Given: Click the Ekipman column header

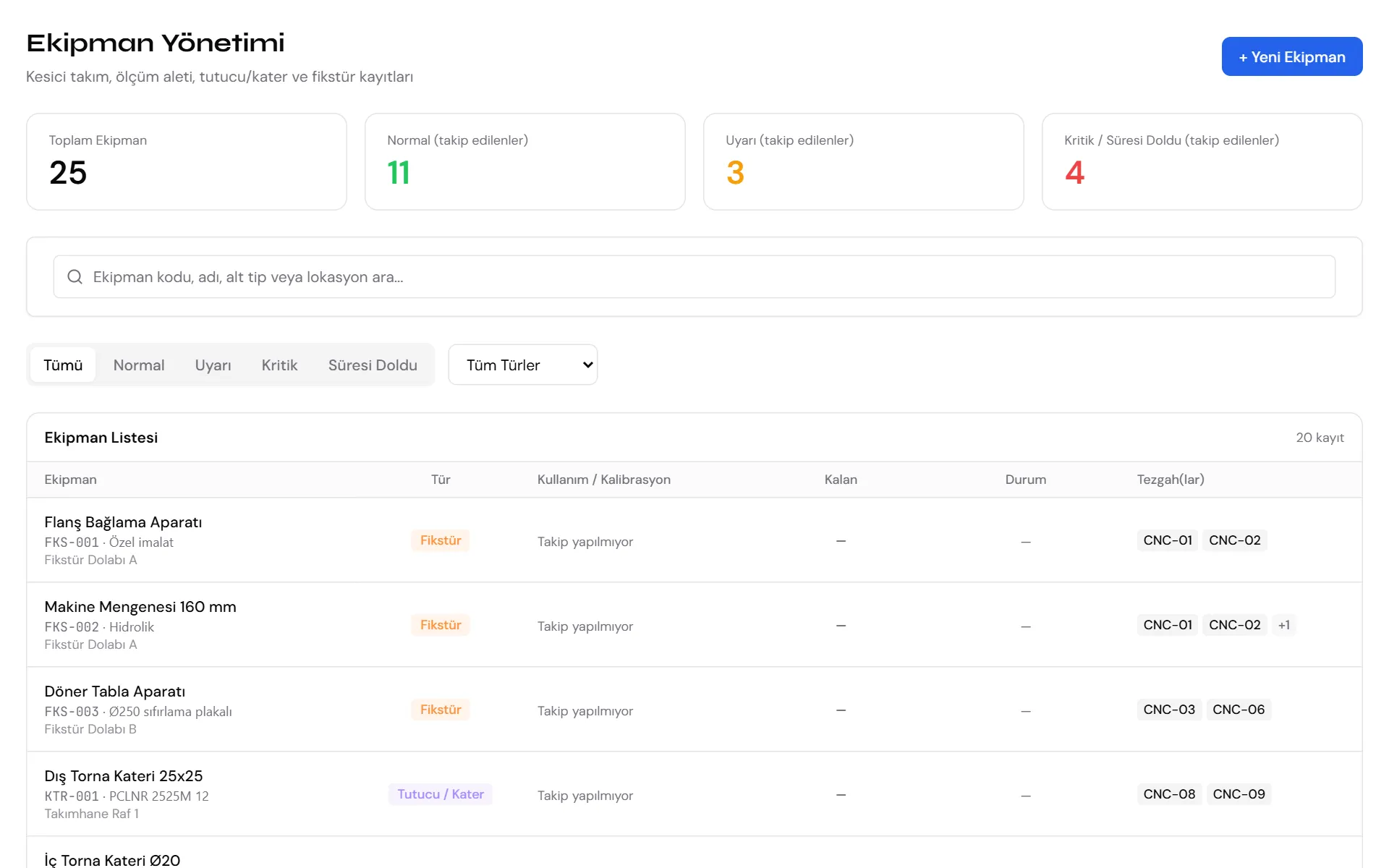Looking at the screenshot, I should pyautogui.click(x=70, y=480).
